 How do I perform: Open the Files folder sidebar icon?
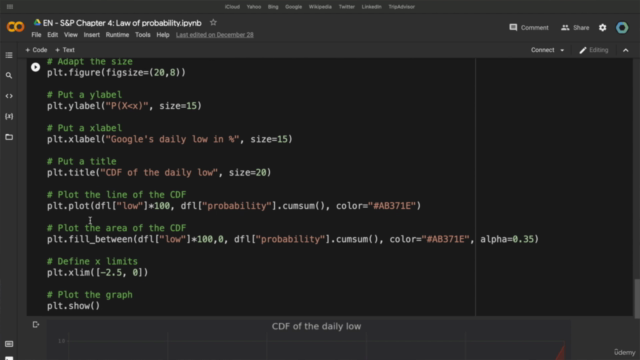pos(9,137)
